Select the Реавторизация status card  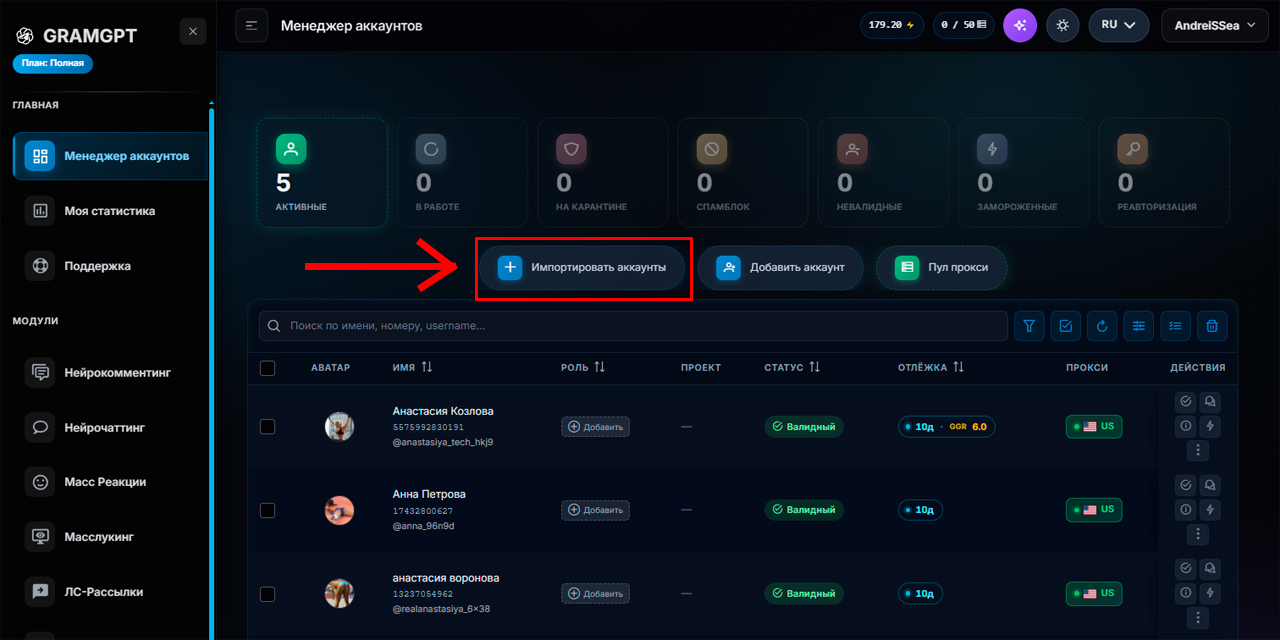click(x=1163, y=173)
